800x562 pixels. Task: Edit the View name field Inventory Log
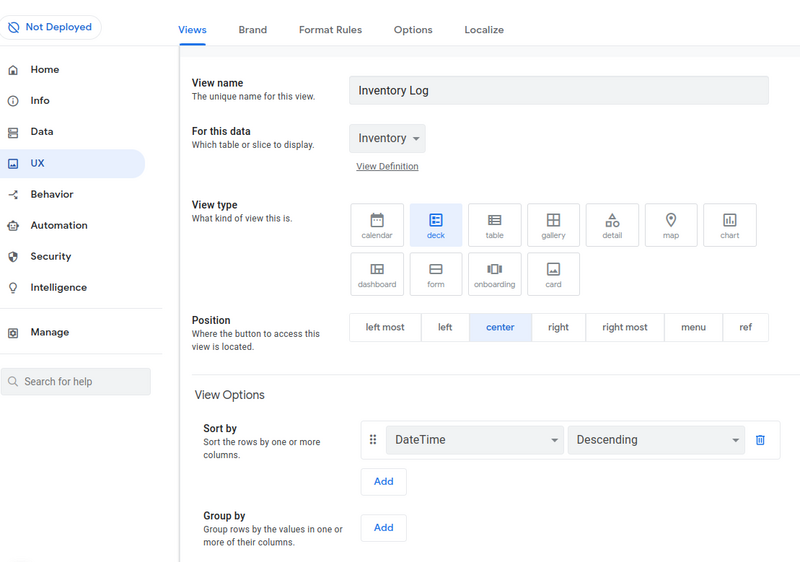[x=559, y=90]
